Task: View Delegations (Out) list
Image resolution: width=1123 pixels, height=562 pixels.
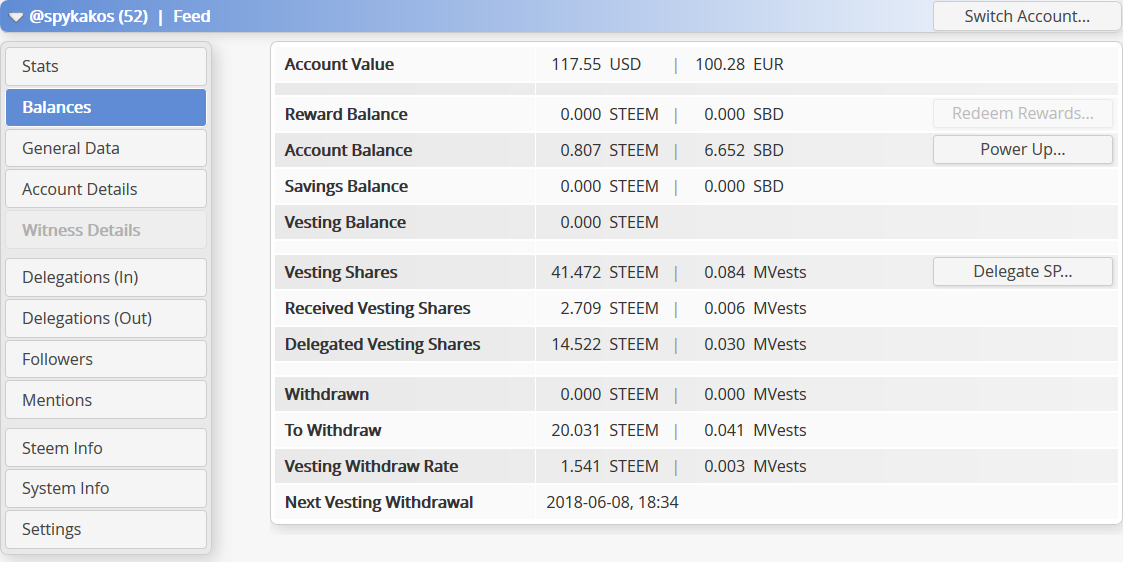Action: pos(106,318)
